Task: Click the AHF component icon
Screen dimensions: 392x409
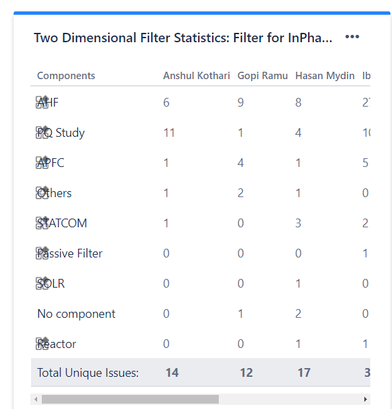Action: coord(42,102)
